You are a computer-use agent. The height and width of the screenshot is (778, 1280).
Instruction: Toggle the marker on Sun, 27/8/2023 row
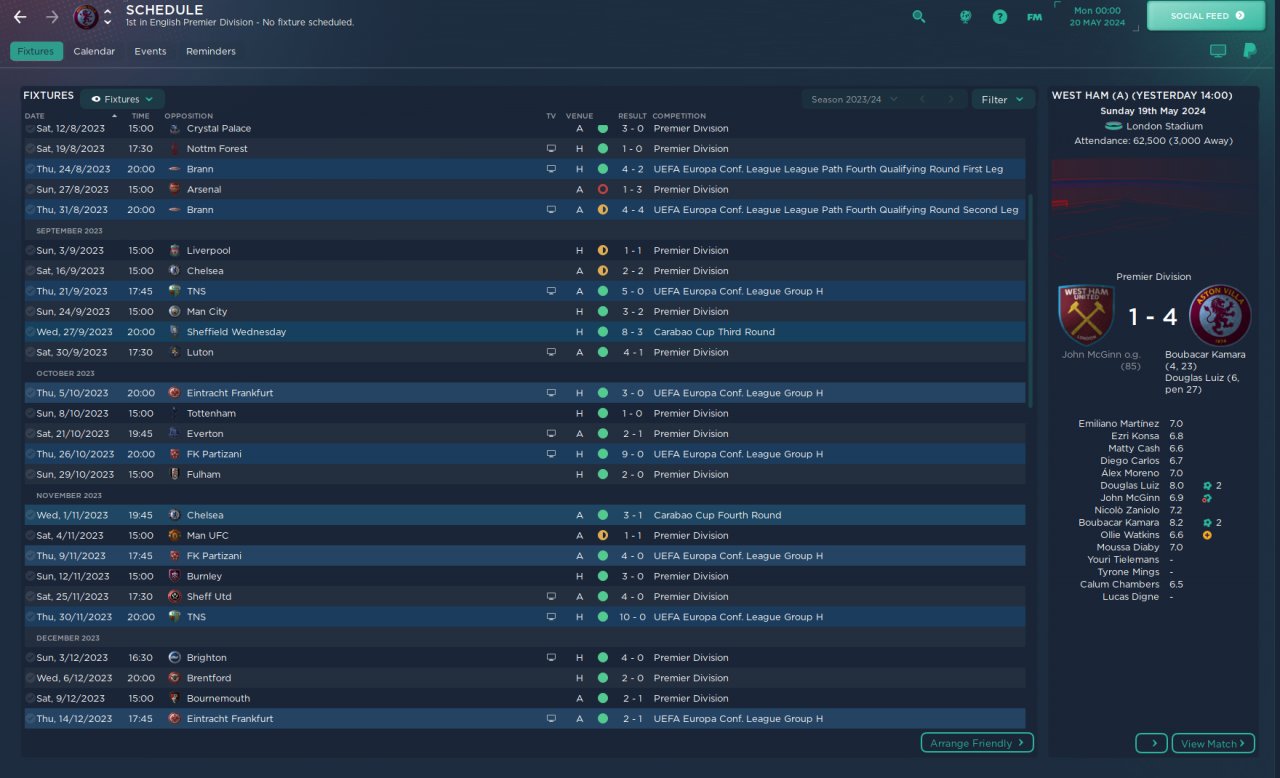[30, 189]
